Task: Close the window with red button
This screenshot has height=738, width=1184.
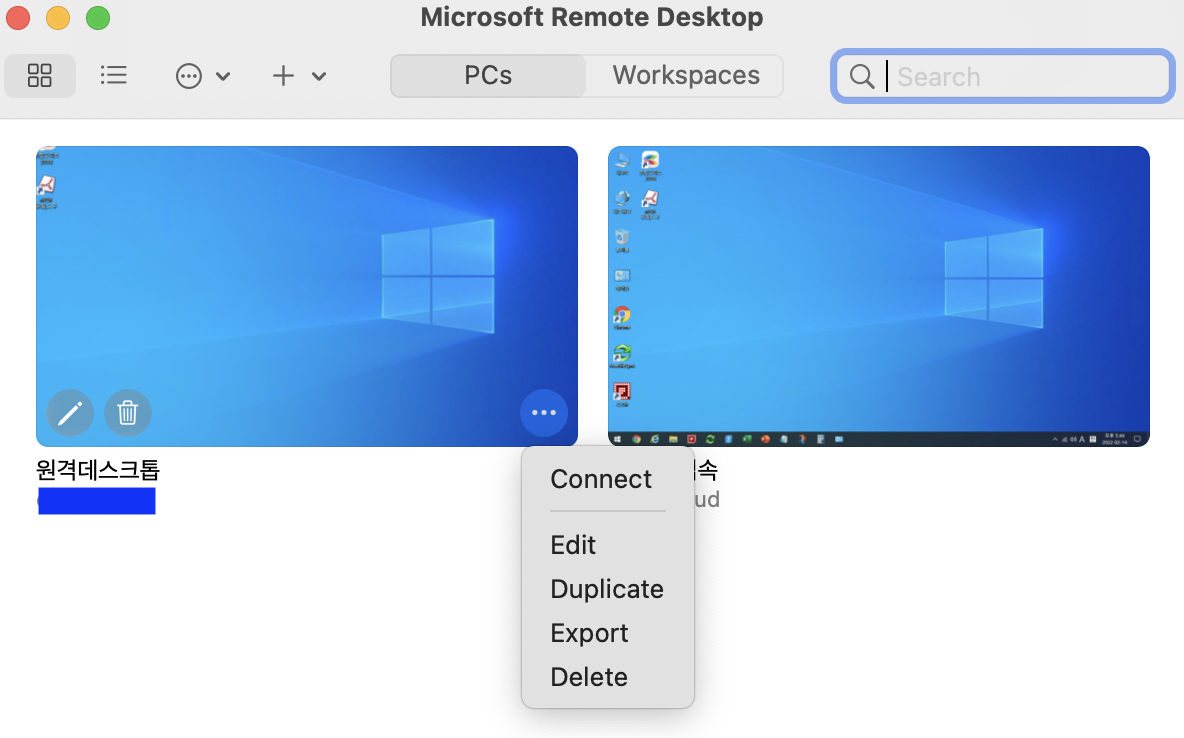Action: [x=18, y=17]
